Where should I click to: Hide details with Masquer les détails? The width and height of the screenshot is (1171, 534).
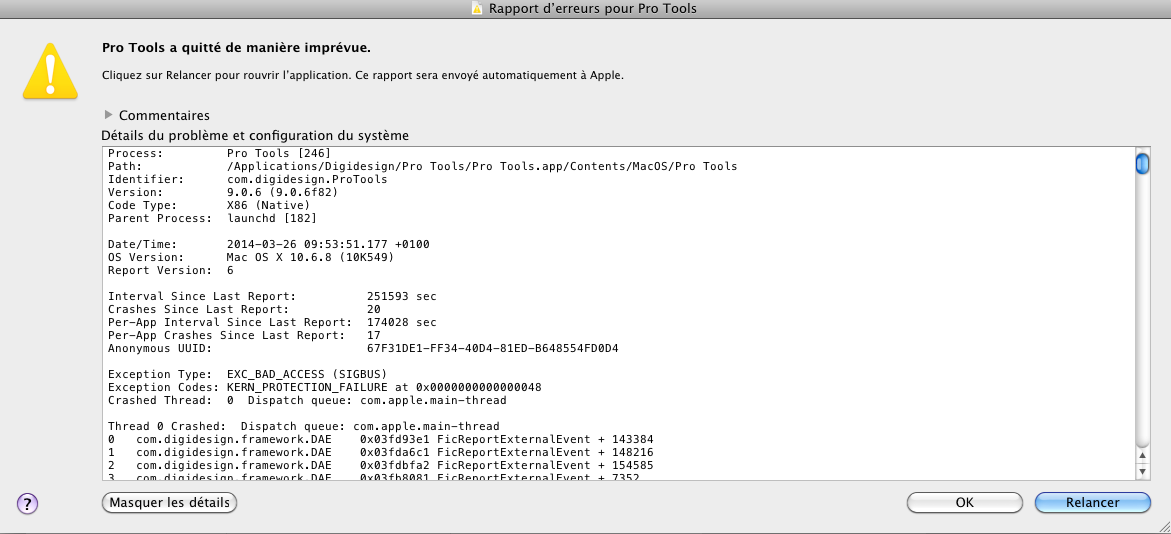click(x=170, y=503)
